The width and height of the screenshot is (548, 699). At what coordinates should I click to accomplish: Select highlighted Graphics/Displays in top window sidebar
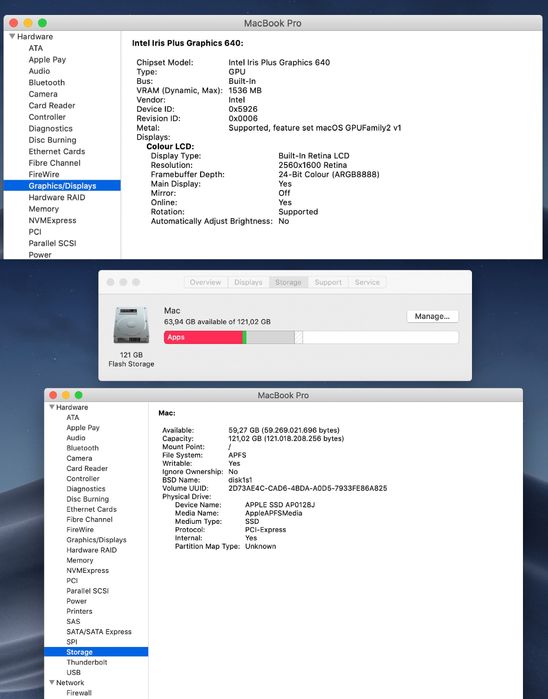(x=62, y=185)
